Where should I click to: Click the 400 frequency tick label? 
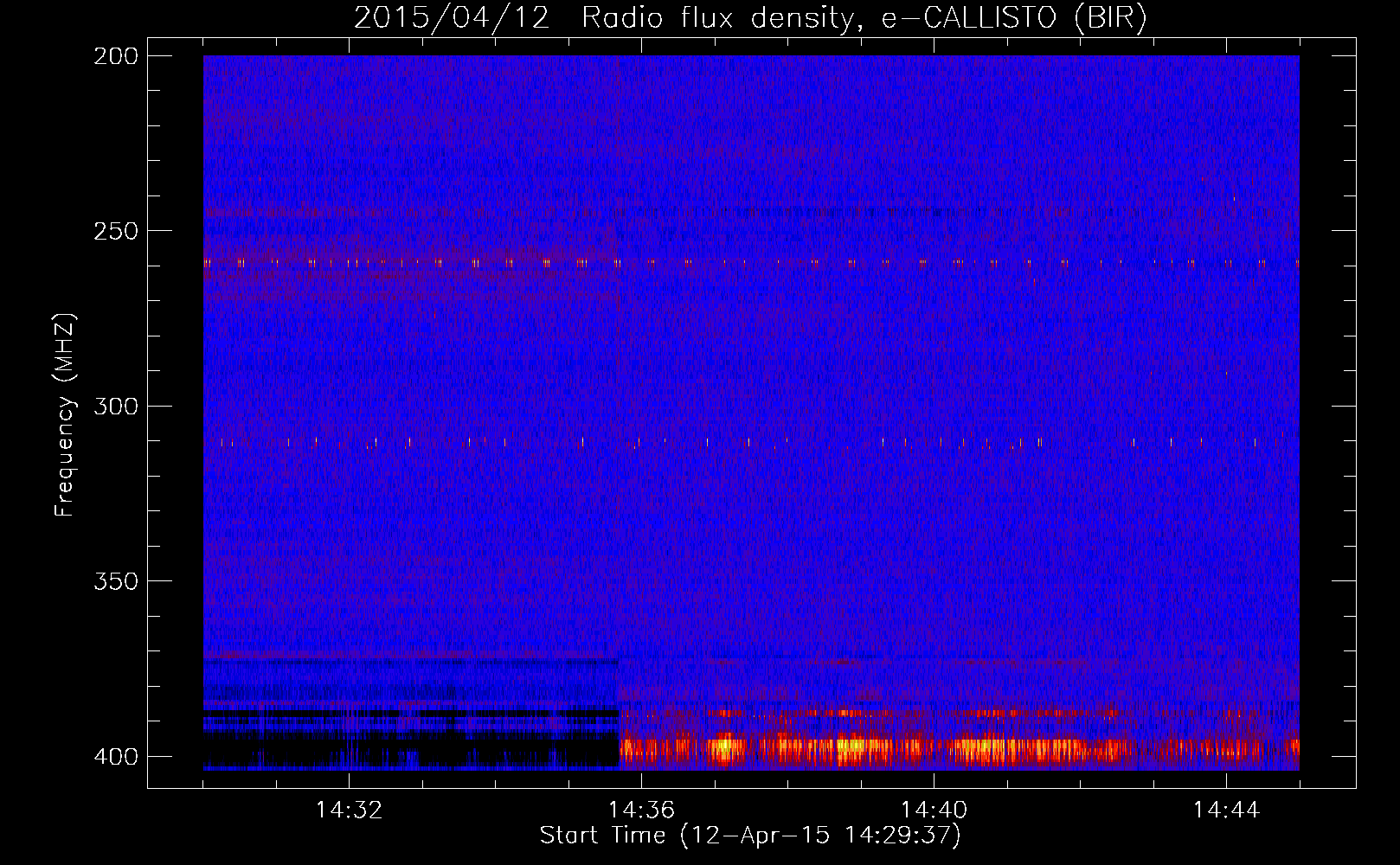pos(116,756)
